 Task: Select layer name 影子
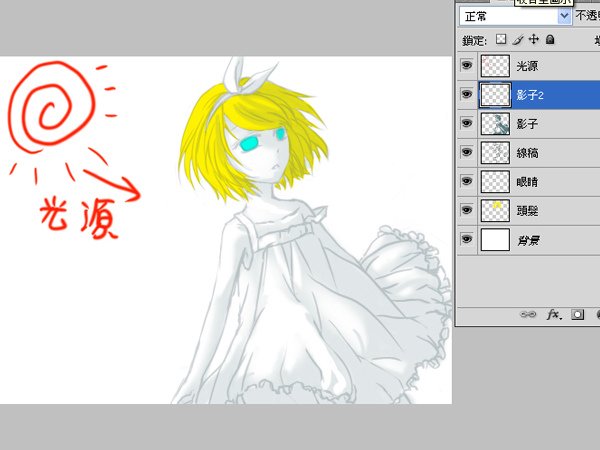(527, 124)
